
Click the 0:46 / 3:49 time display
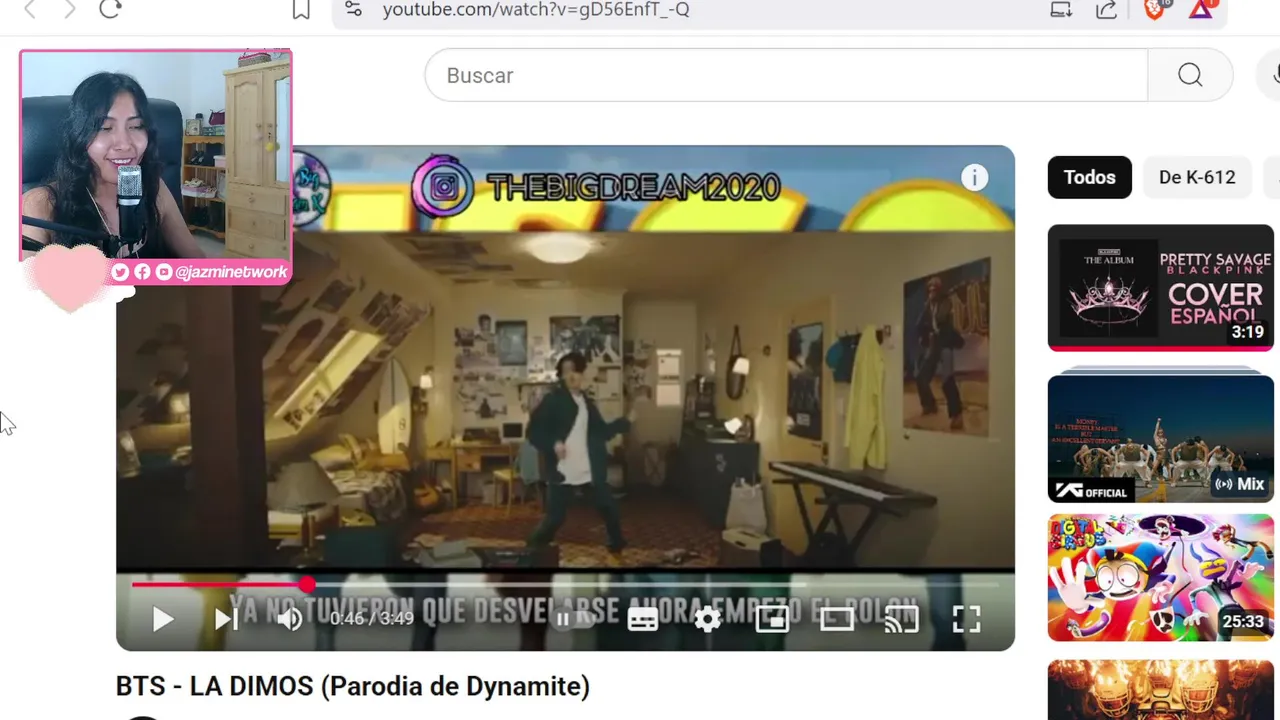[371, 619]
